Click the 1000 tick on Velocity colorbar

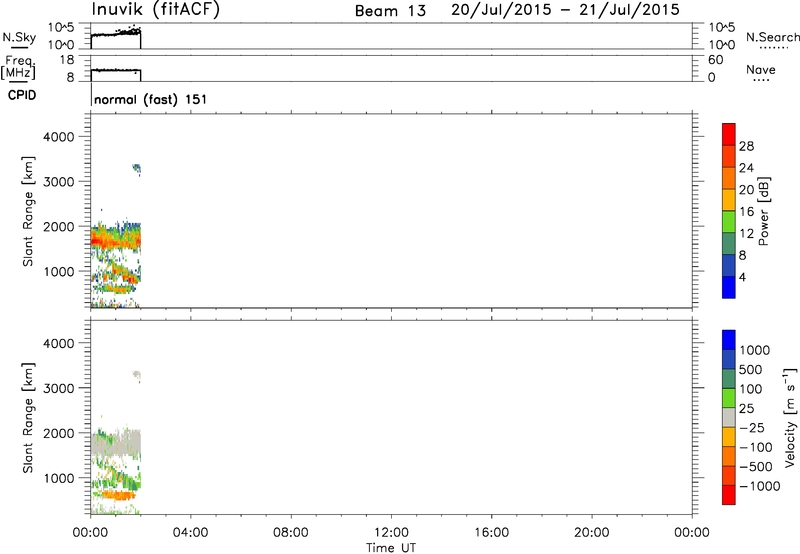[755, 350]
